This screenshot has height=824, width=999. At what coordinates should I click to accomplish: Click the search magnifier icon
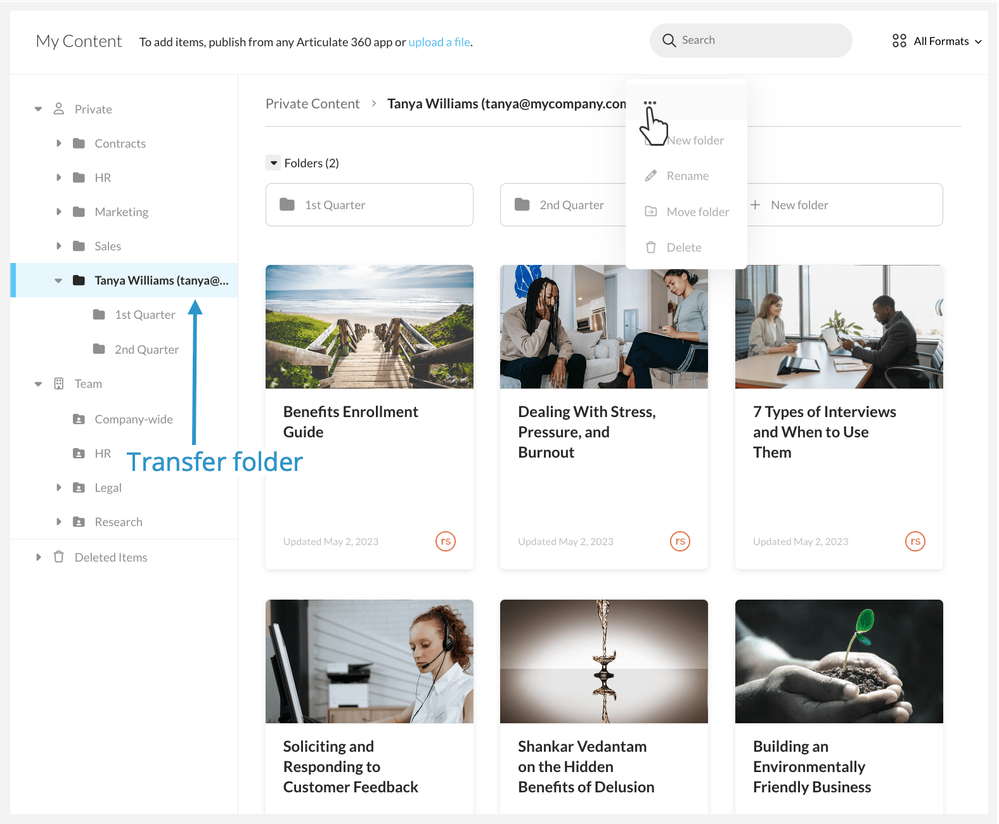coord(668,40)
